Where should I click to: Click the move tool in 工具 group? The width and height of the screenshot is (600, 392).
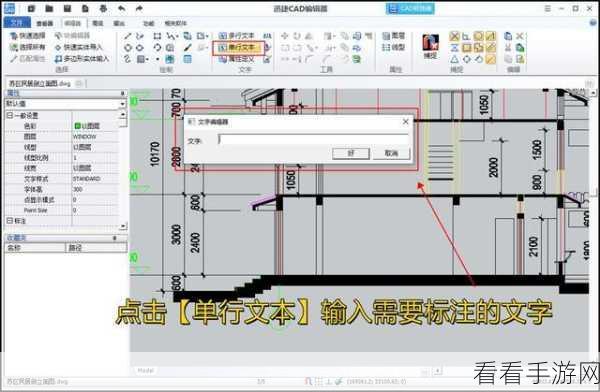[x=285, y=36]
